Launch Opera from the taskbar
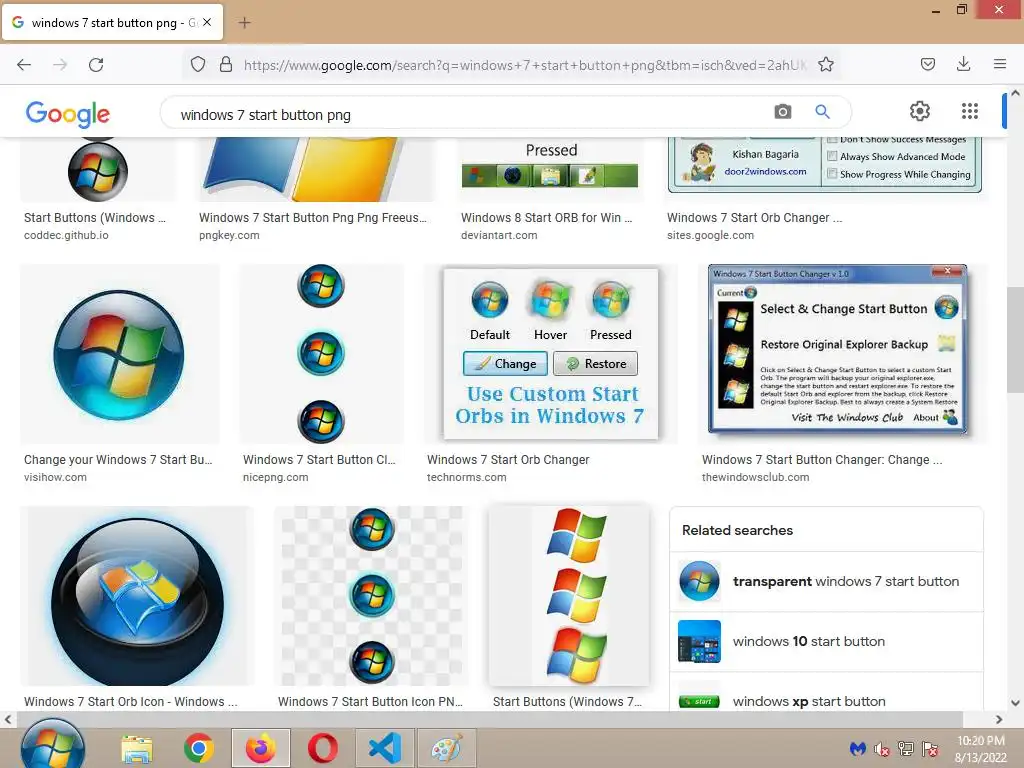Viewport: 1024px width, 768px height. [323, 748]
